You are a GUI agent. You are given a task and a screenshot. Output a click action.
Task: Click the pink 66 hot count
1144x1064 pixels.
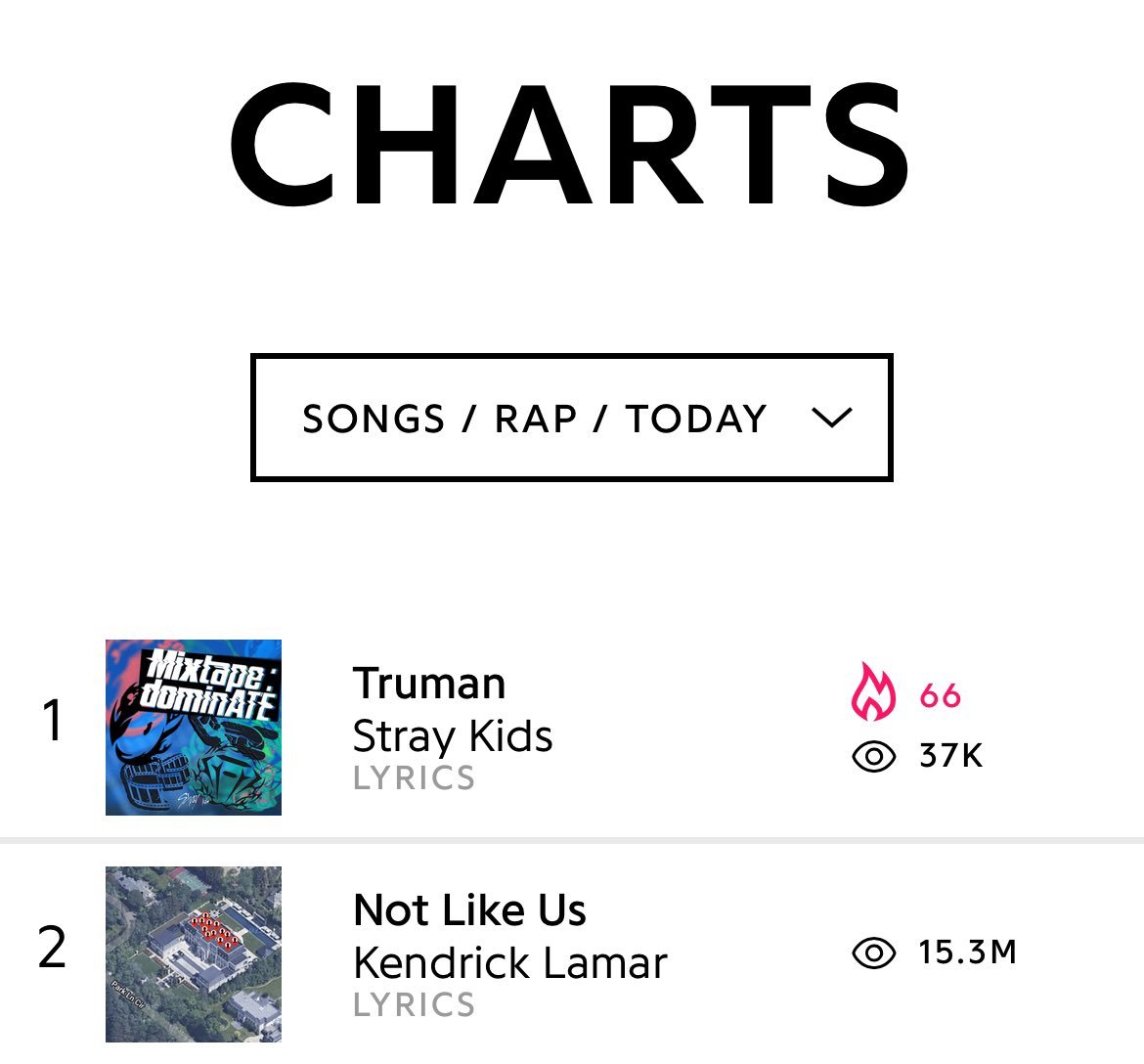coord(941,695)
